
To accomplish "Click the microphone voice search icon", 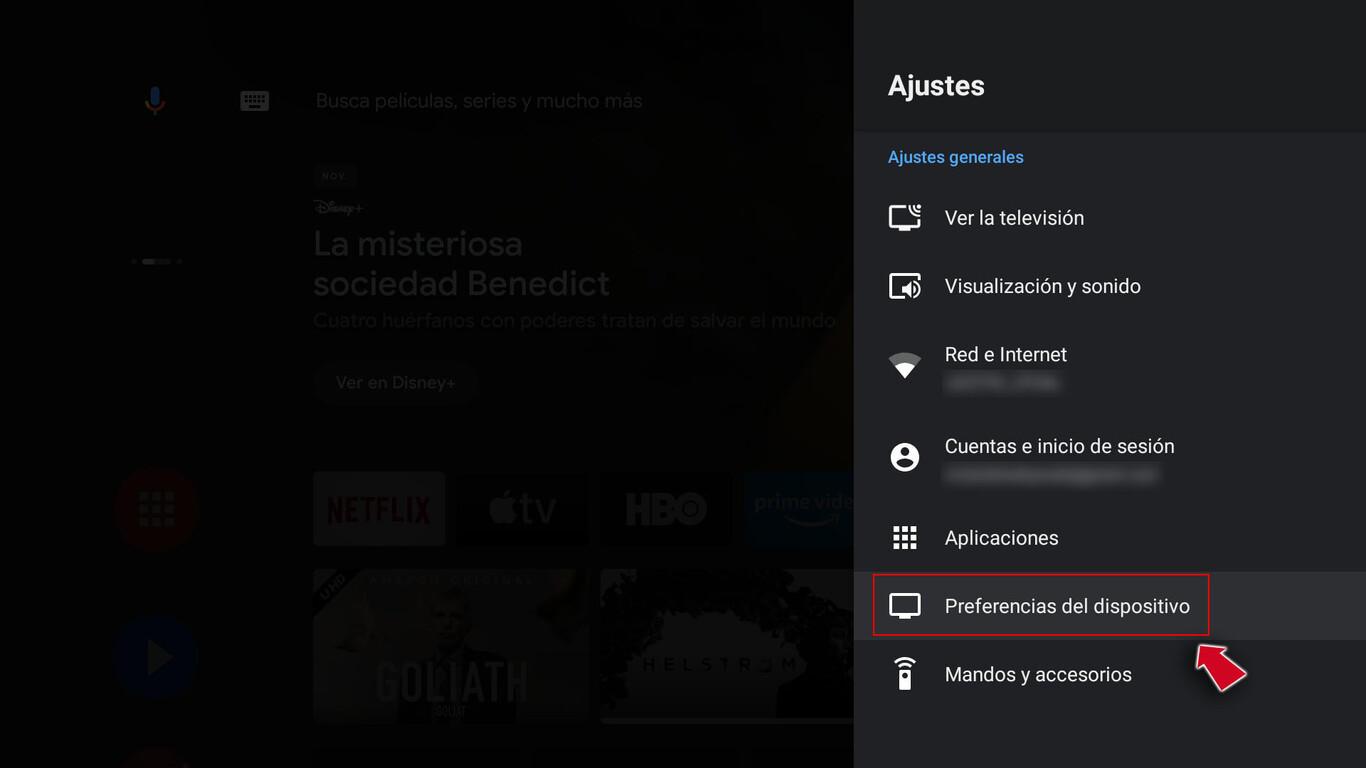I will click(154, 101).
